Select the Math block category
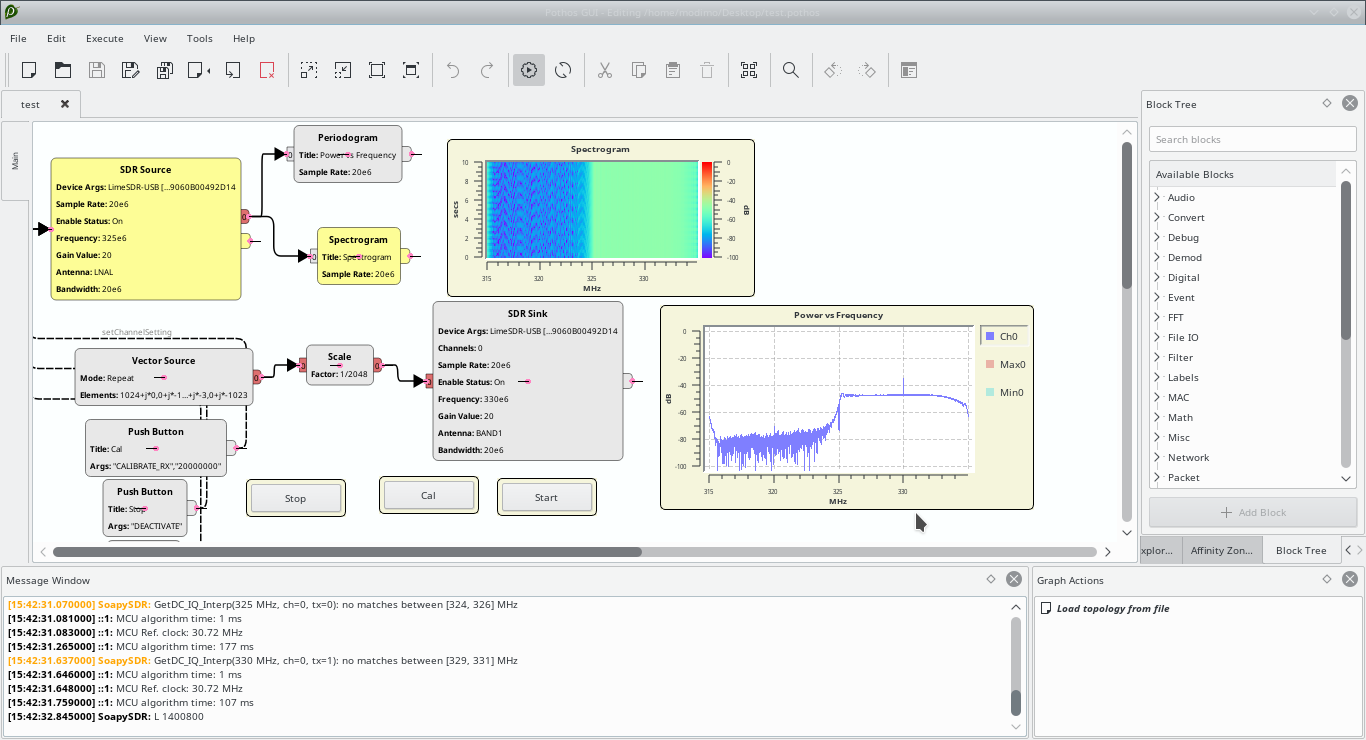This screenshot has width=1366, height=740. [1180, 417]
